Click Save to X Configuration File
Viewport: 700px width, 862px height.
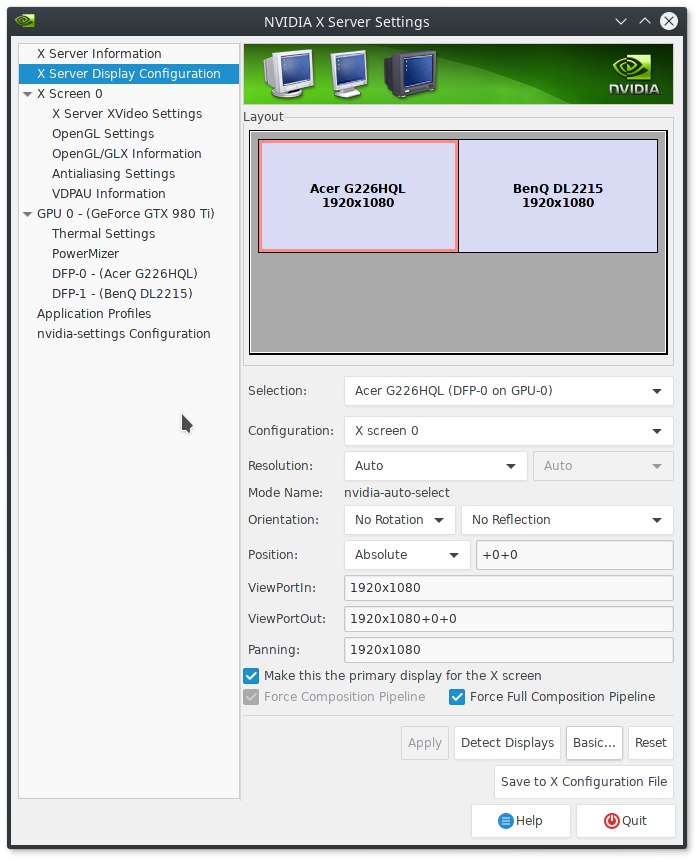point(583,782)
